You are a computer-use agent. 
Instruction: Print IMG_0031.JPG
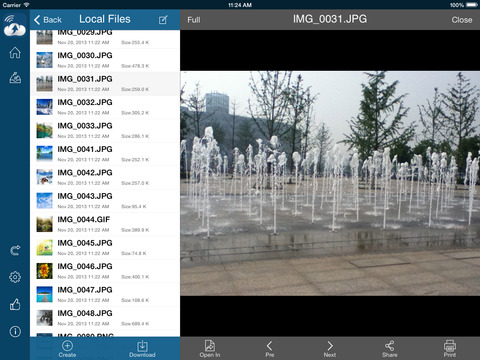click(x=450, y=349)
